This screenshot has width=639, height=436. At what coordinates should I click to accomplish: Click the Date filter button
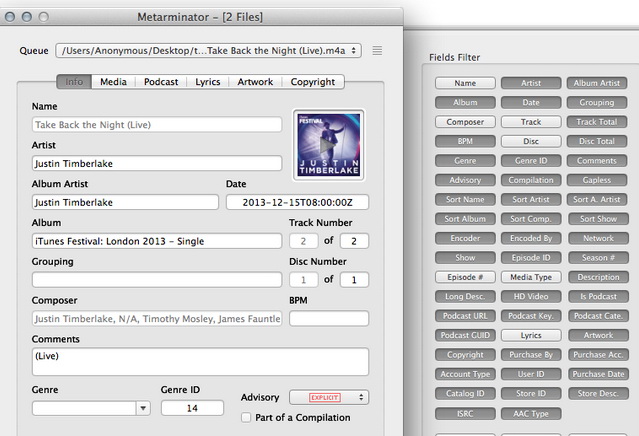tap(531, 103)
